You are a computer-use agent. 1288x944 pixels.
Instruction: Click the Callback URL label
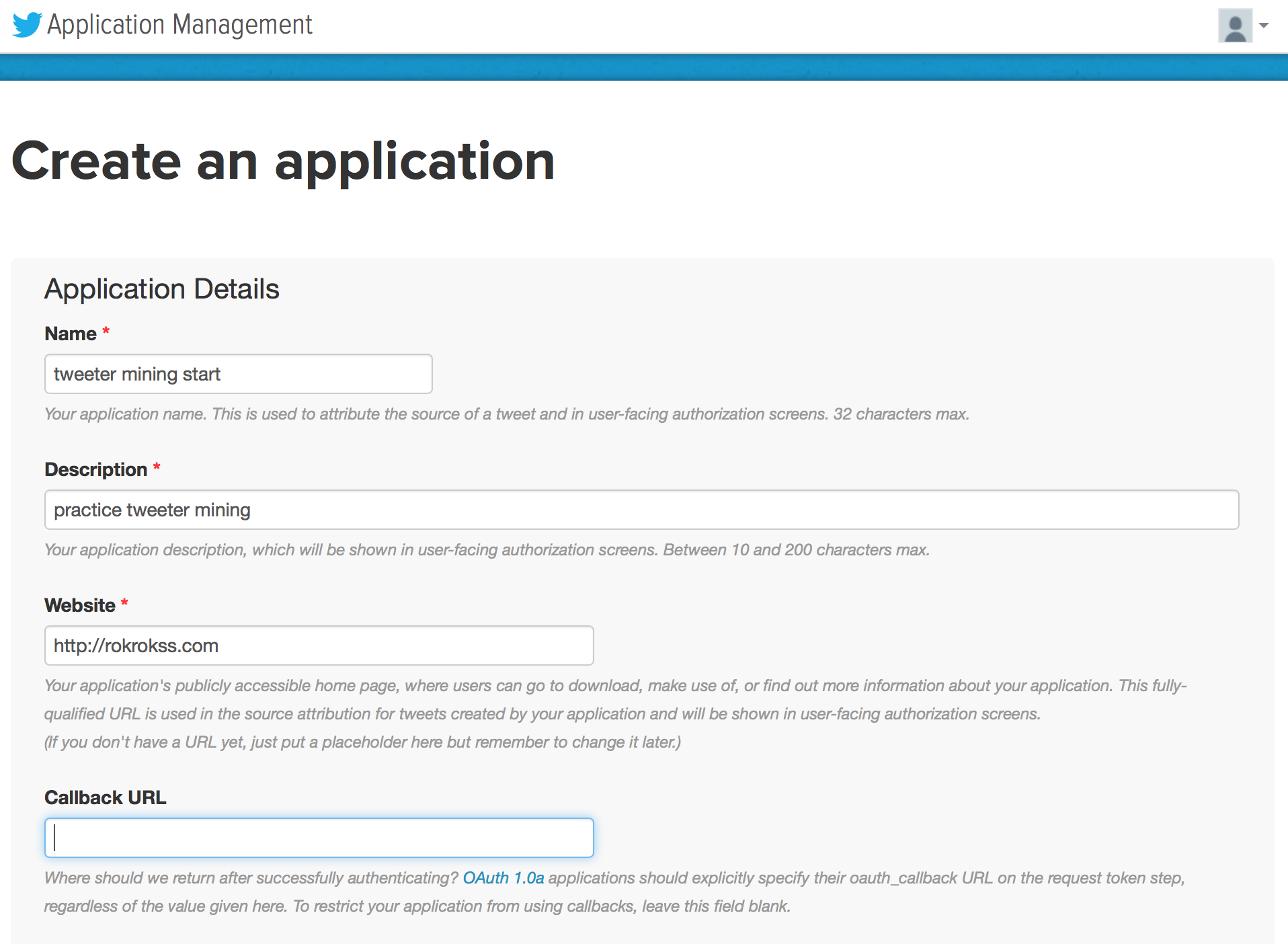point(106,797)
